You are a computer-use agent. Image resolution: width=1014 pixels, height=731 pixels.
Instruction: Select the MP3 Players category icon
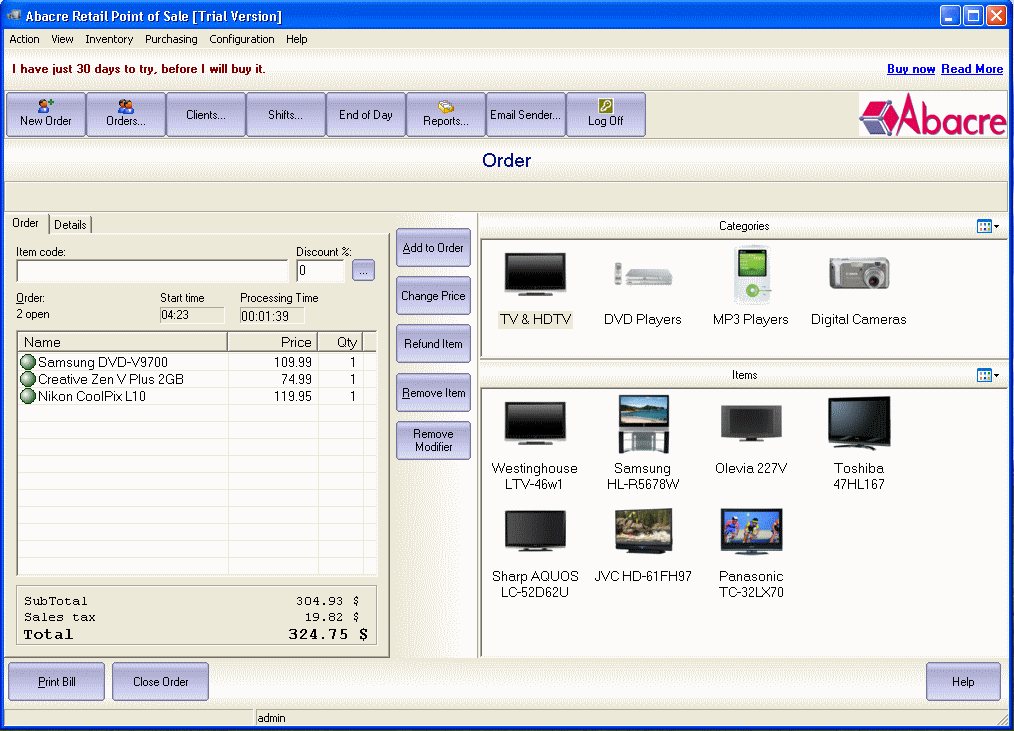tap(751, 275)
